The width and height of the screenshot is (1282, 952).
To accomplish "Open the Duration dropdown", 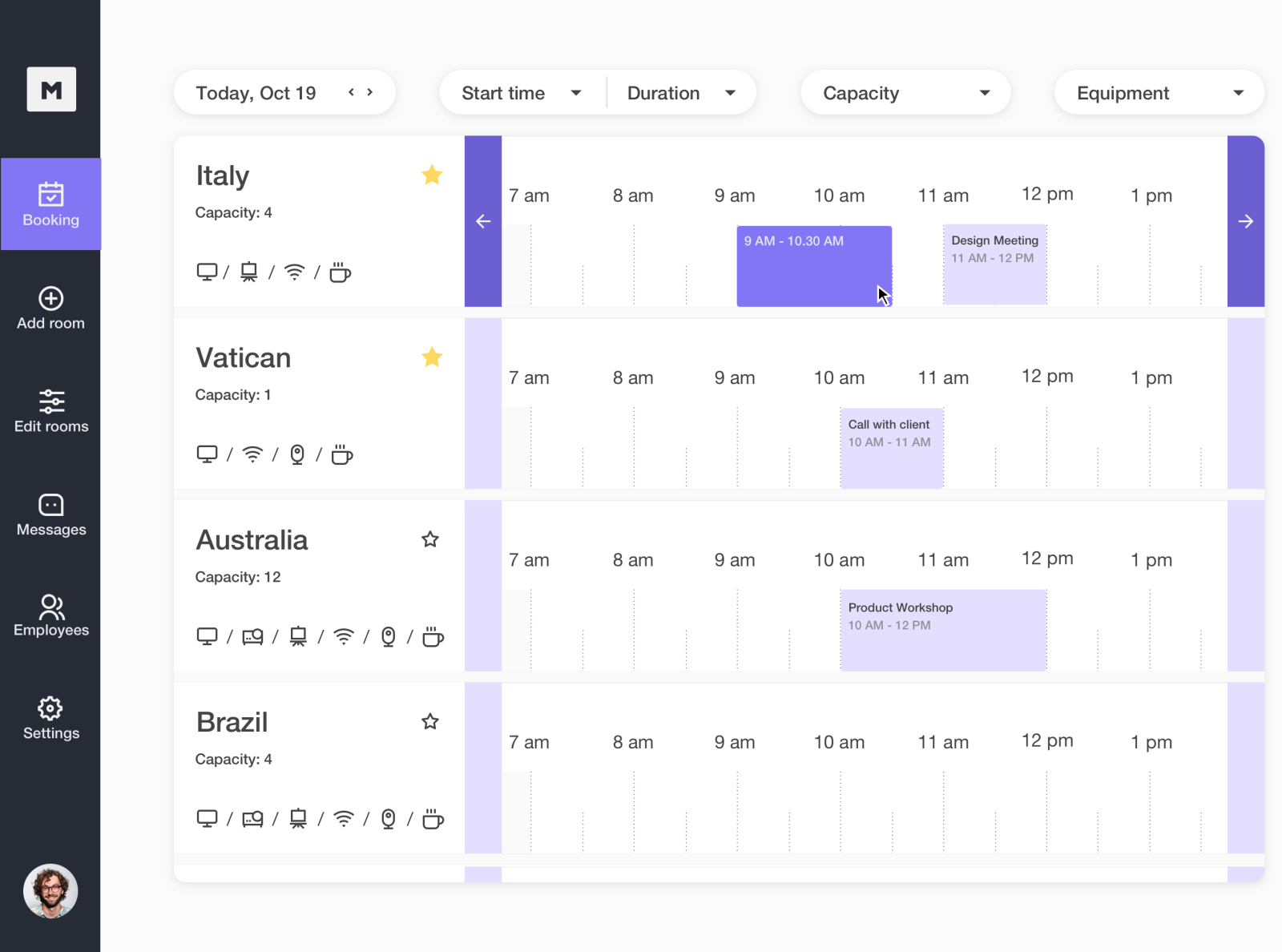I will (x=681, y=92).
